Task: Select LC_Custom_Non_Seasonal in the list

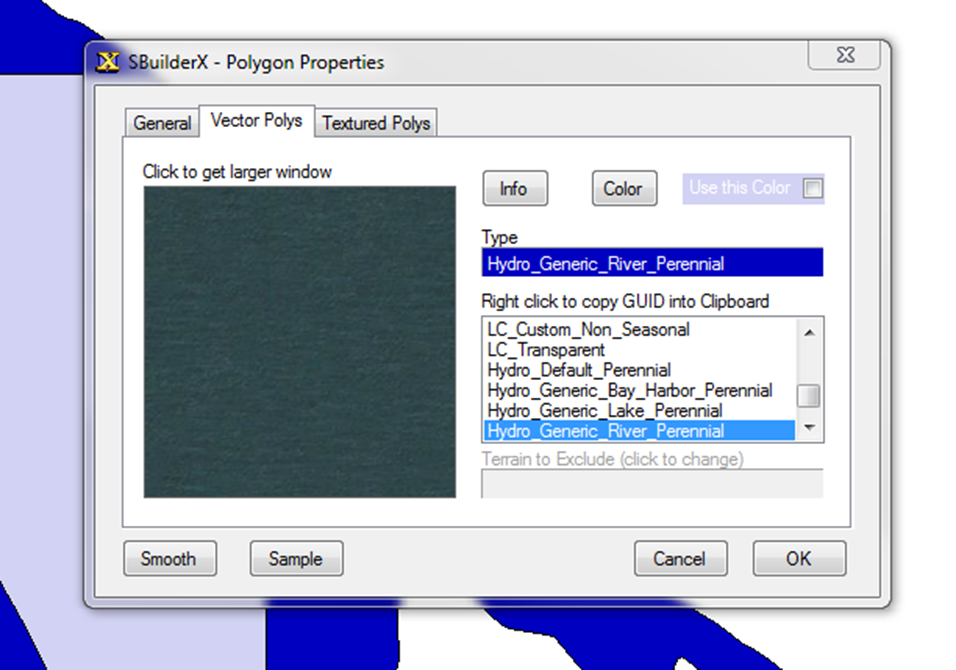Action: coord(588,329)
